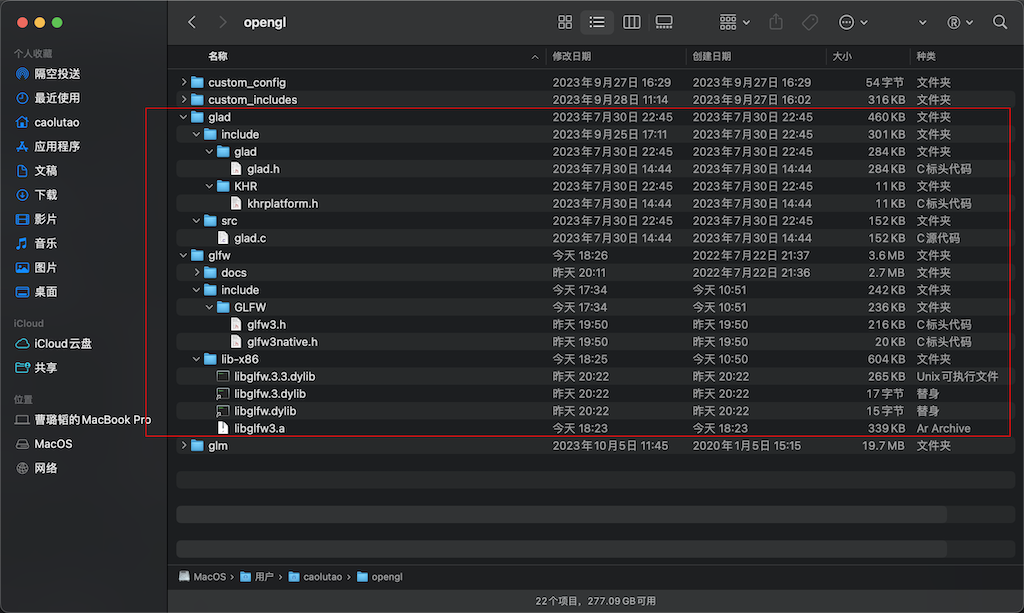Sort by Kind (种类) column header

[926, 56]
